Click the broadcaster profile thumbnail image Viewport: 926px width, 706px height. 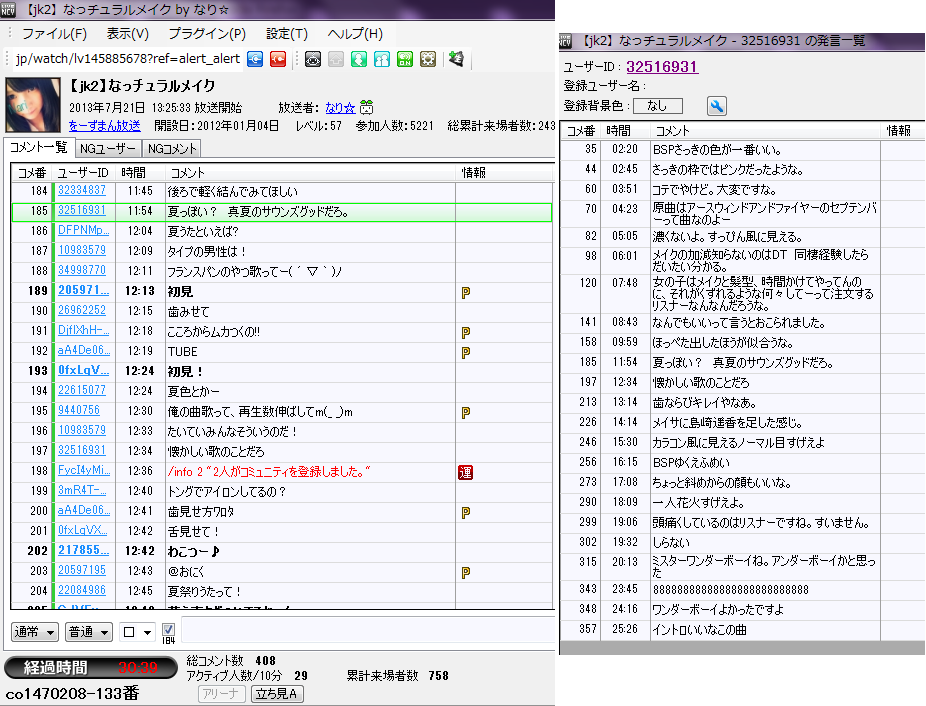coord(33,104)
